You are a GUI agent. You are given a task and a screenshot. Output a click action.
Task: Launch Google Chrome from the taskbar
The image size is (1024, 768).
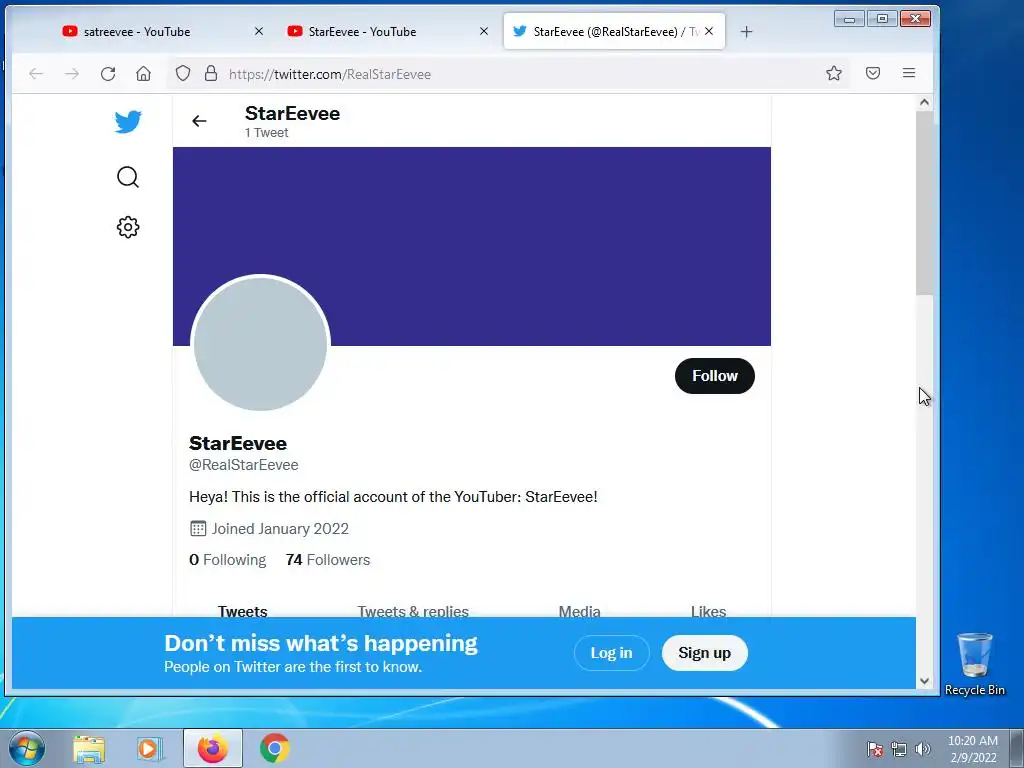point(274,748)
